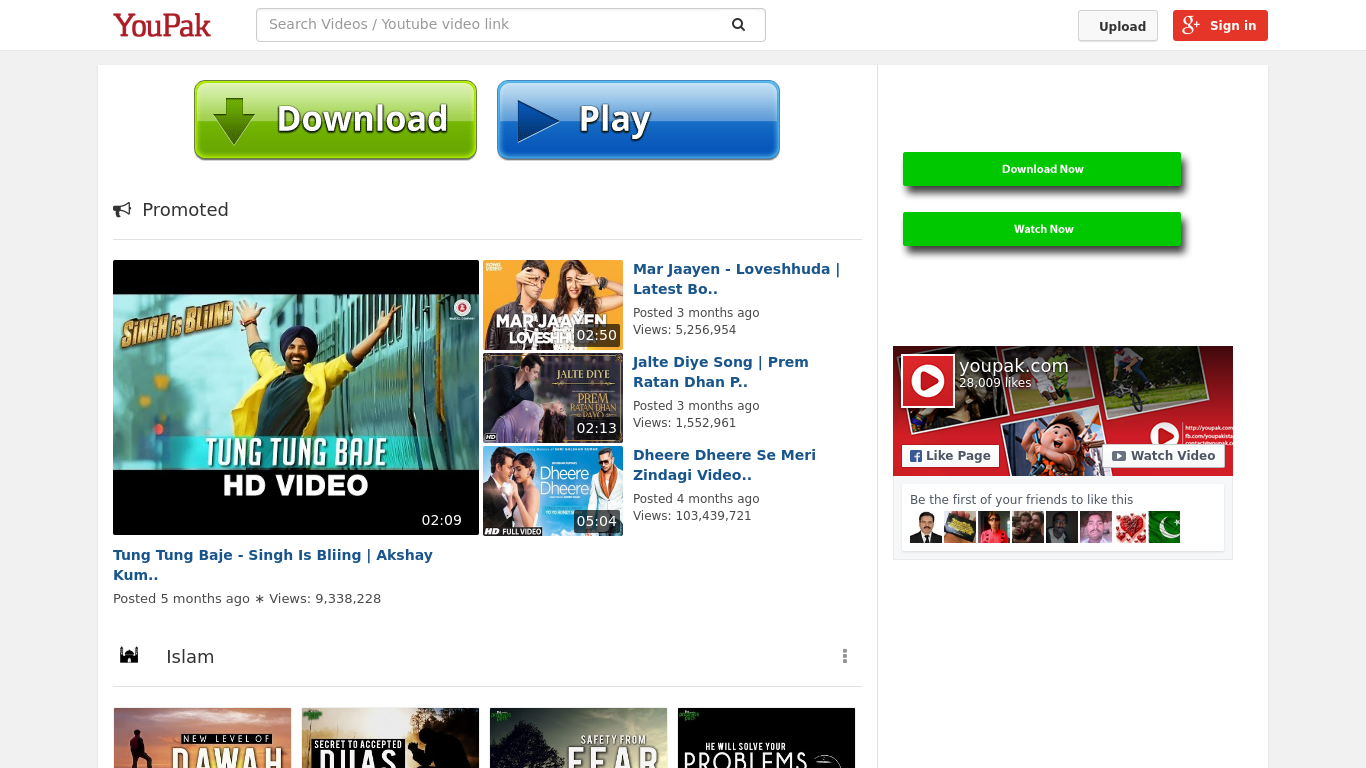The width and height of the screenshot is (1366, 768).
Task: Open He Will Solve Your Problems thumbnail
Action: point(767,738)
